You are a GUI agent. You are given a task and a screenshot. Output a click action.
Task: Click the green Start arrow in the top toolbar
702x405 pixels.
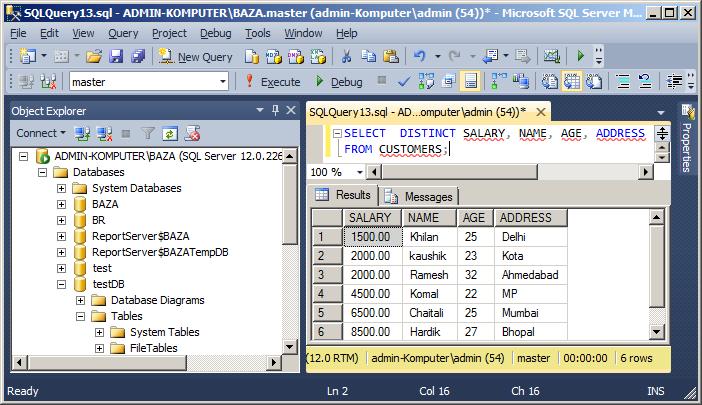click(580, 56)
